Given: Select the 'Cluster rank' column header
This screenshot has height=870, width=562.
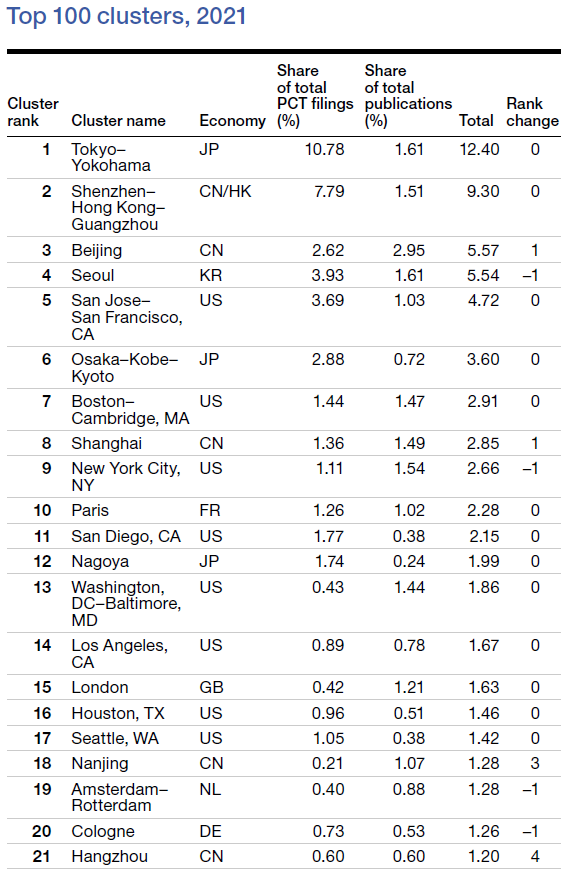Looking at the screenshot, I should click(x=33, y=112).
